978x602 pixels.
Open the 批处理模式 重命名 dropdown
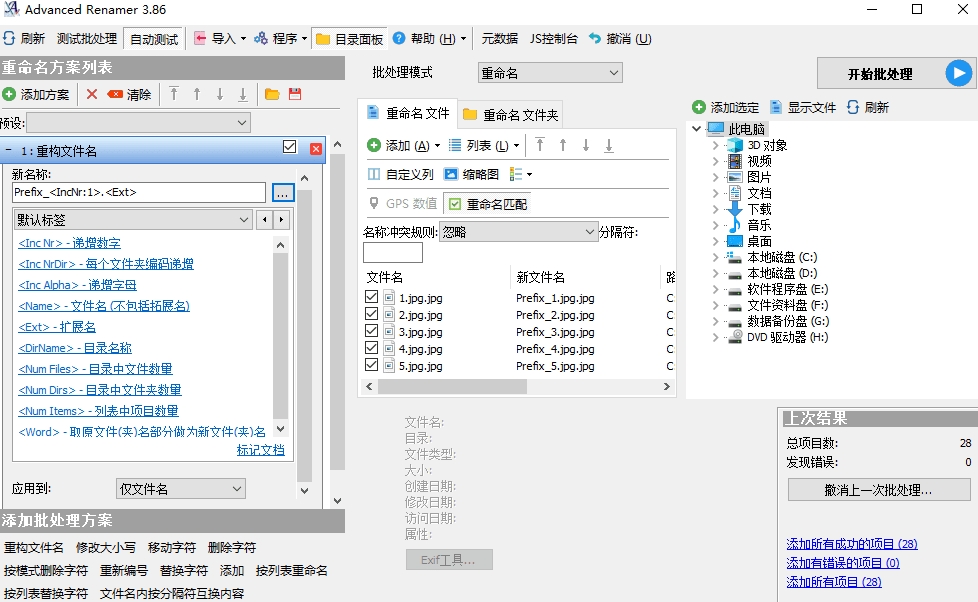[x=550, y=73]
